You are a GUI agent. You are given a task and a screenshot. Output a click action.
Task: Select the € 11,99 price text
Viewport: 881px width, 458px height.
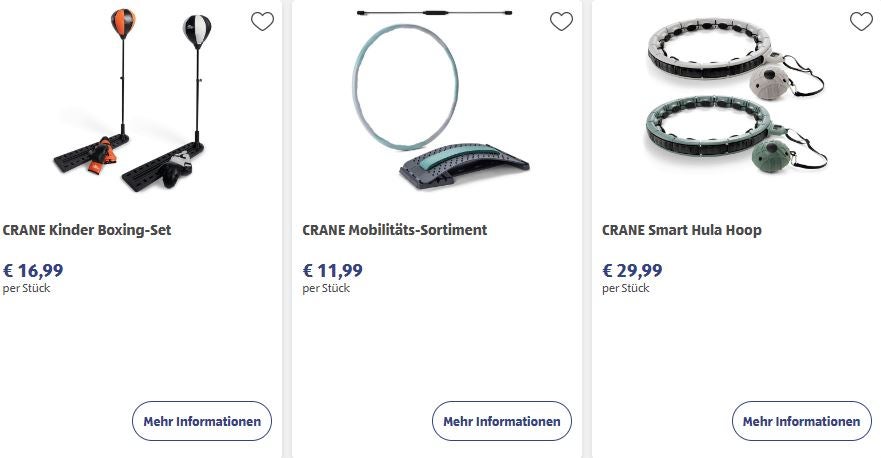tap(333, 270)
